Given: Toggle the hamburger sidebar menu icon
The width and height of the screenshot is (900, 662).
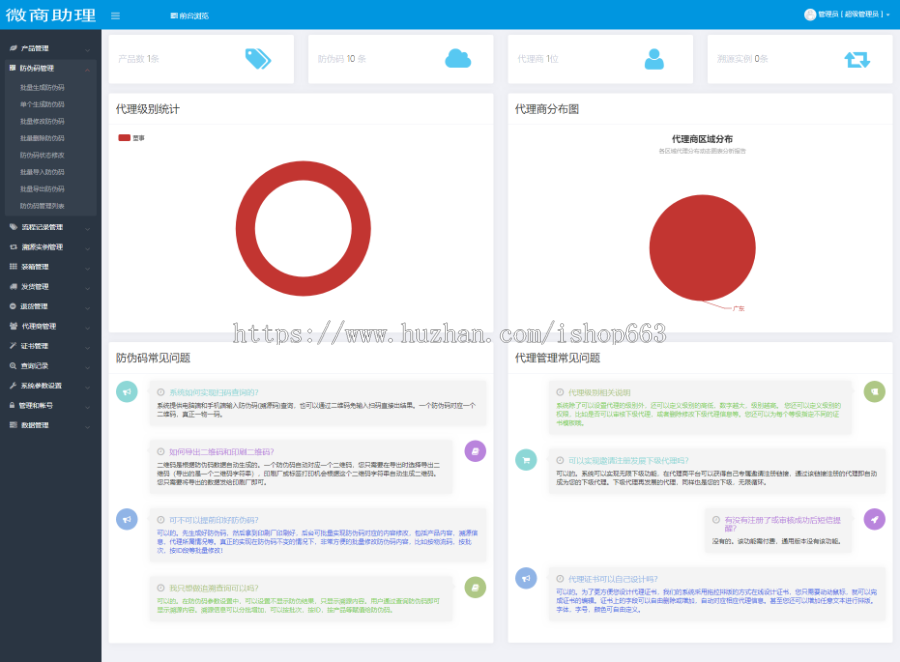Looking at the screenshot, I should tap(115, 16).
